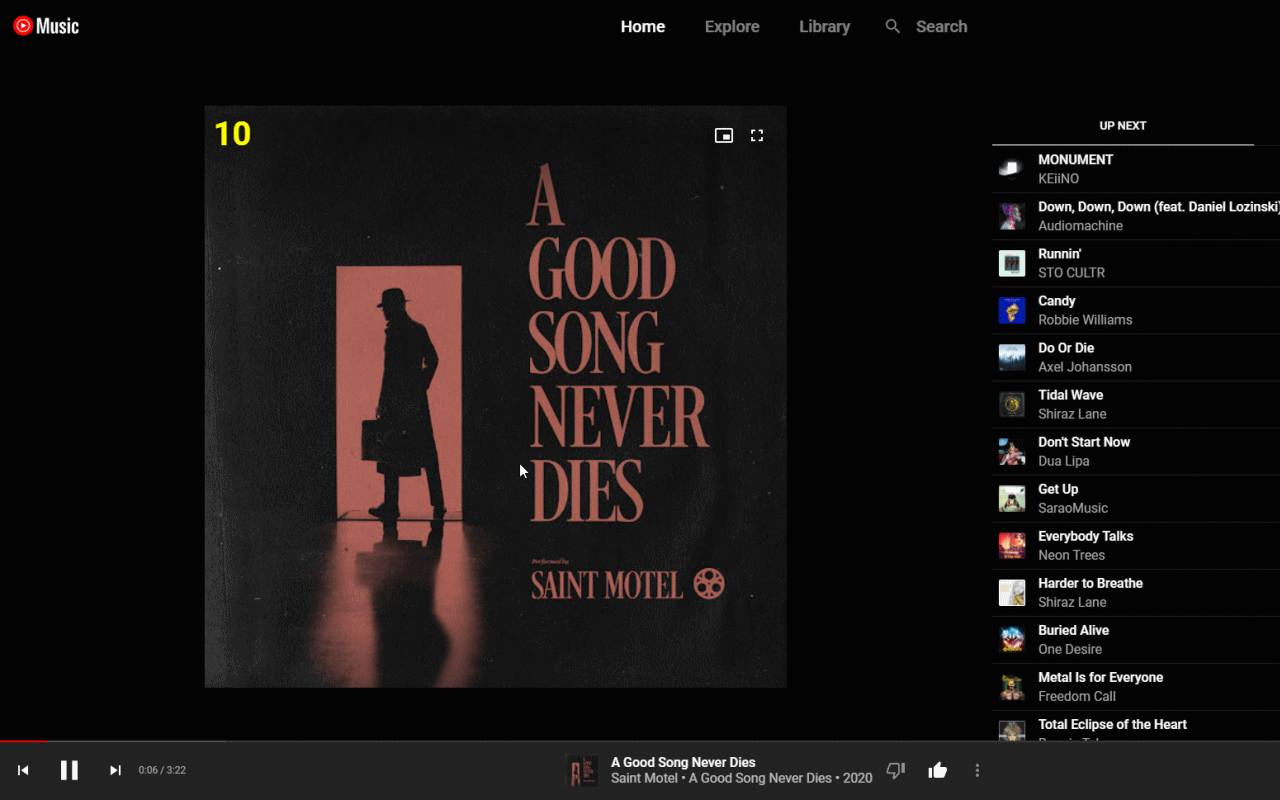This screenshot has width=1280, height=800.
Task: Open the Saint Motel artist link
Action: tap(644, 778)
